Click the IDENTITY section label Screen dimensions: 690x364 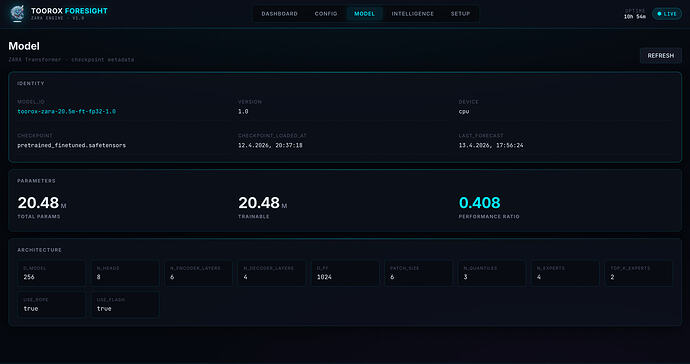click(x=31, y=83)
